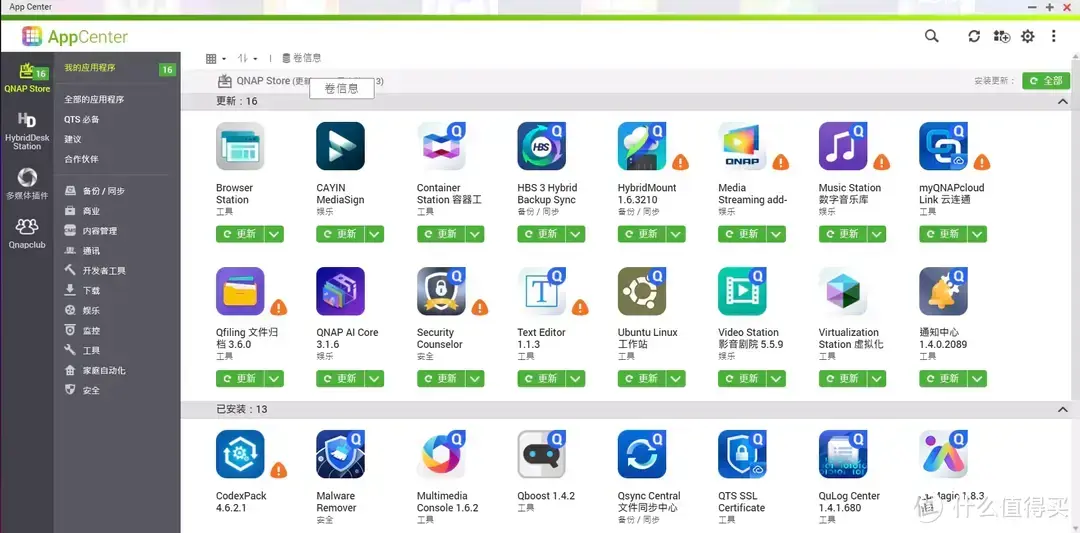Viewport: 1080px width, 533px height.
Task: Expand update options arrow for Text Editor
Action: pyautogui.click(x=576, y=379)
